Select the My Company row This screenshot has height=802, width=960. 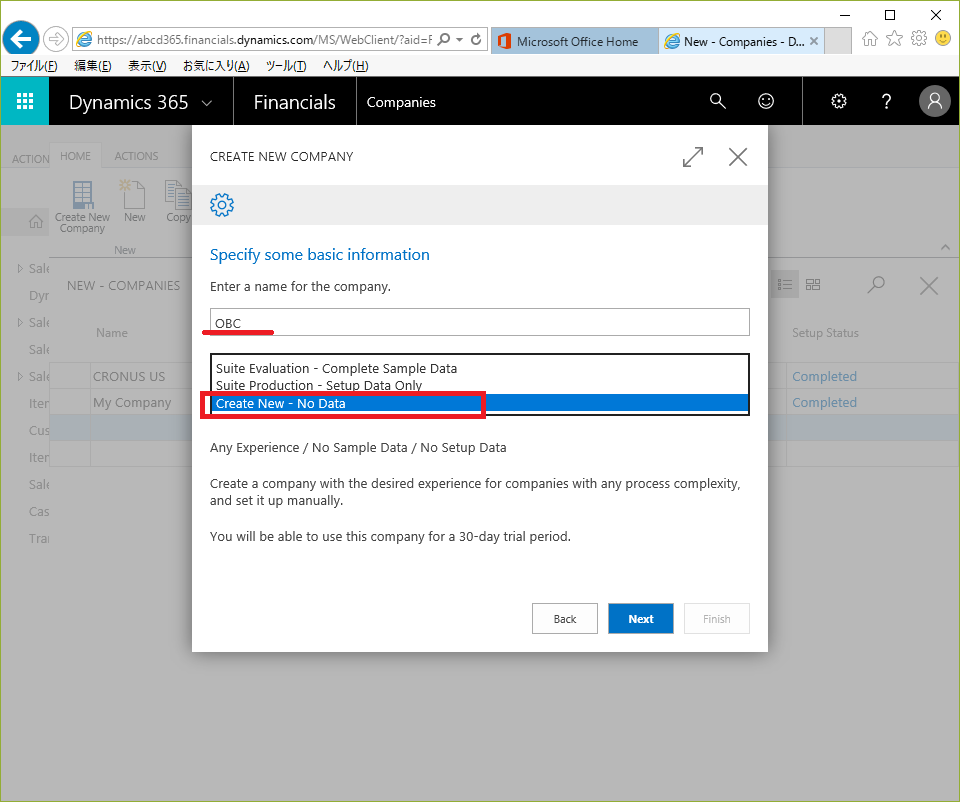(132, 402)
